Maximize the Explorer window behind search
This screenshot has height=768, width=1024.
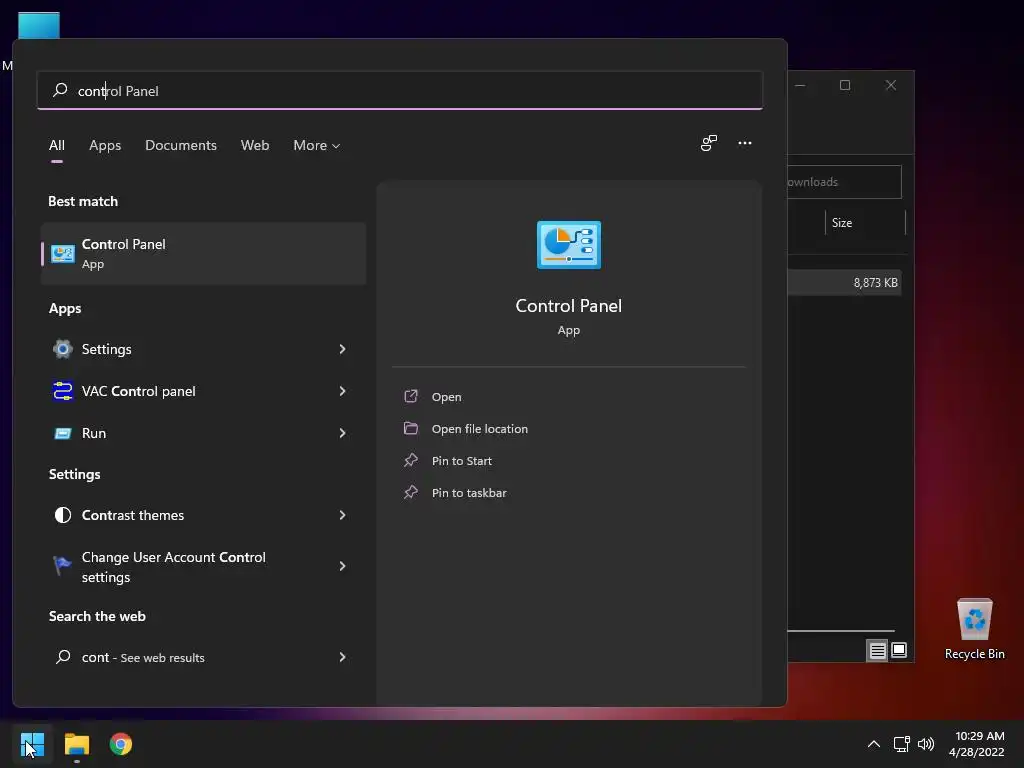coord(845,85)
